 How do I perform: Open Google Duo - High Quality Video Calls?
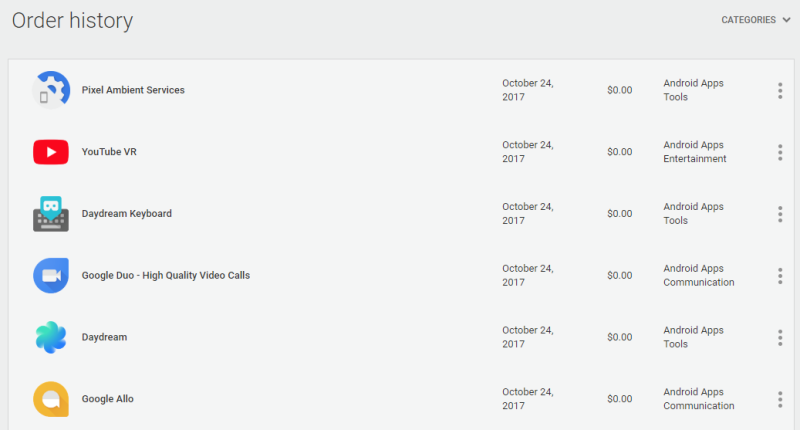point(166,275)
